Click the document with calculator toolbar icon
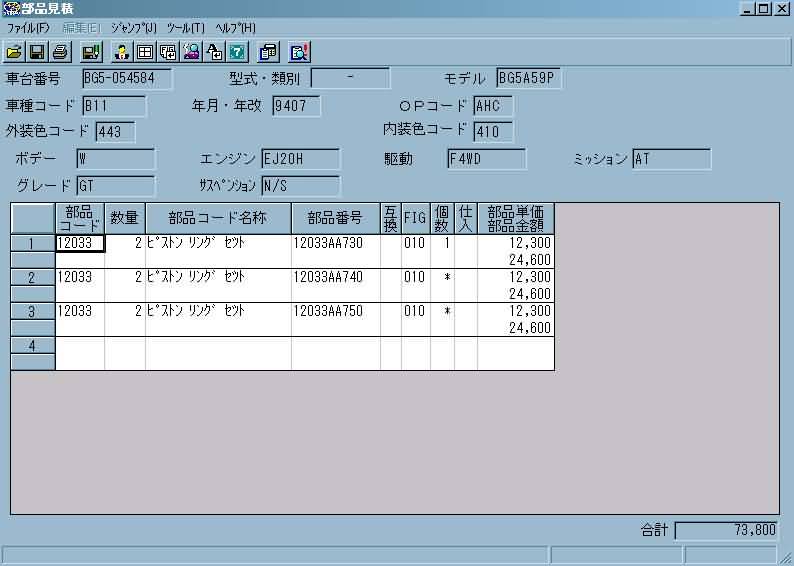Screen dimensions: 794x566 point(268,52)
